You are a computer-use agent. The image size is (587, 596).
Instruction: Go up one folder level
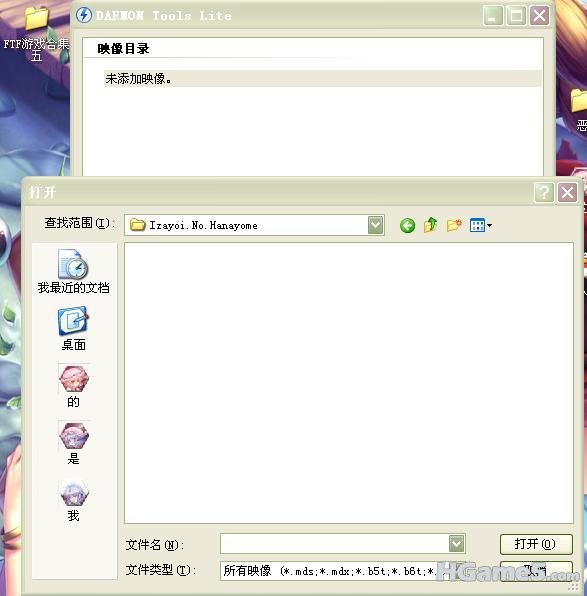431,225
